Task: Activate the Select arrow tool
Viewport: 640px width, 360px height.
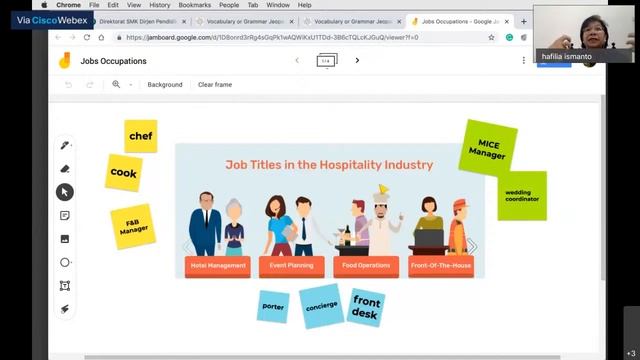Action: pos(64,192)
